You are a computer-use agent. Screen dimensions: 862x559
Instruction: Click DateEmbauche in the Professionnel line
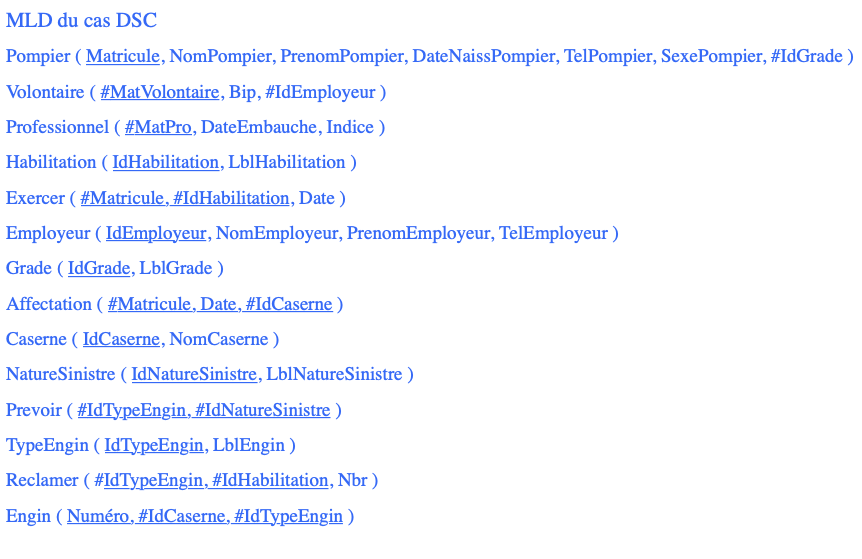pos(248,128)
